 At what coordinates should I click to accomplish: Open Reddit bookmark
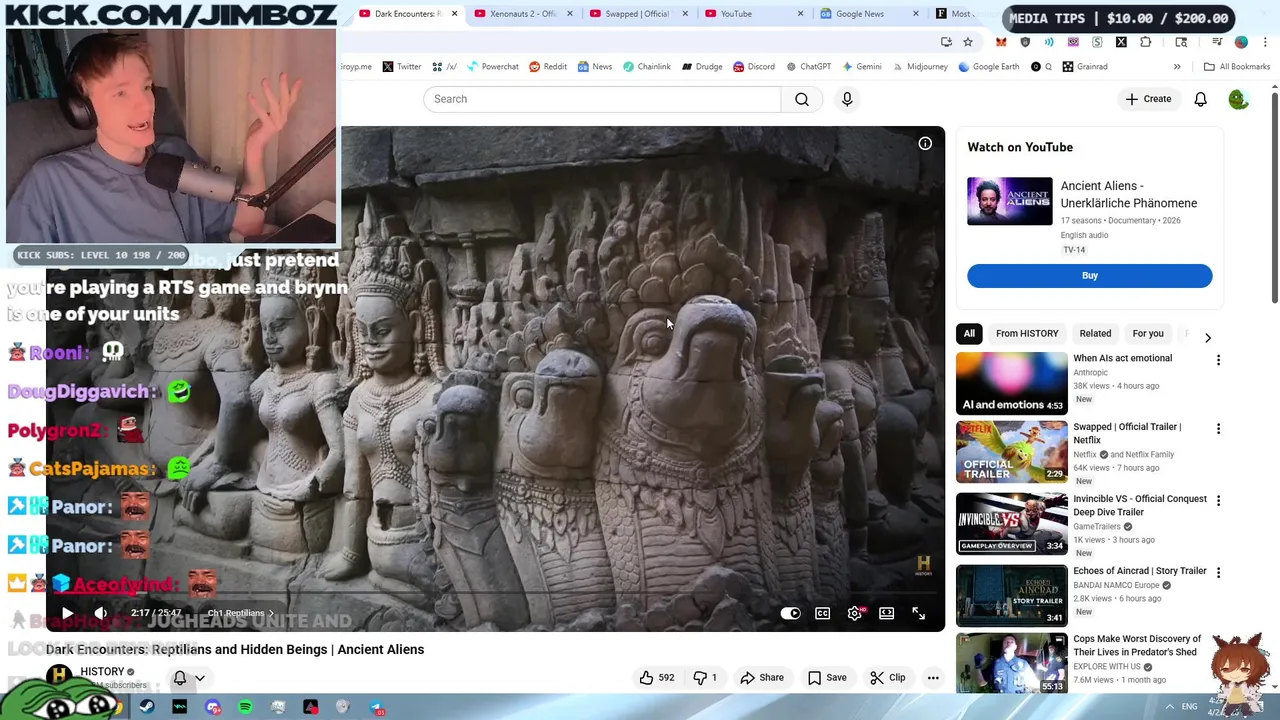pos(547,67)
